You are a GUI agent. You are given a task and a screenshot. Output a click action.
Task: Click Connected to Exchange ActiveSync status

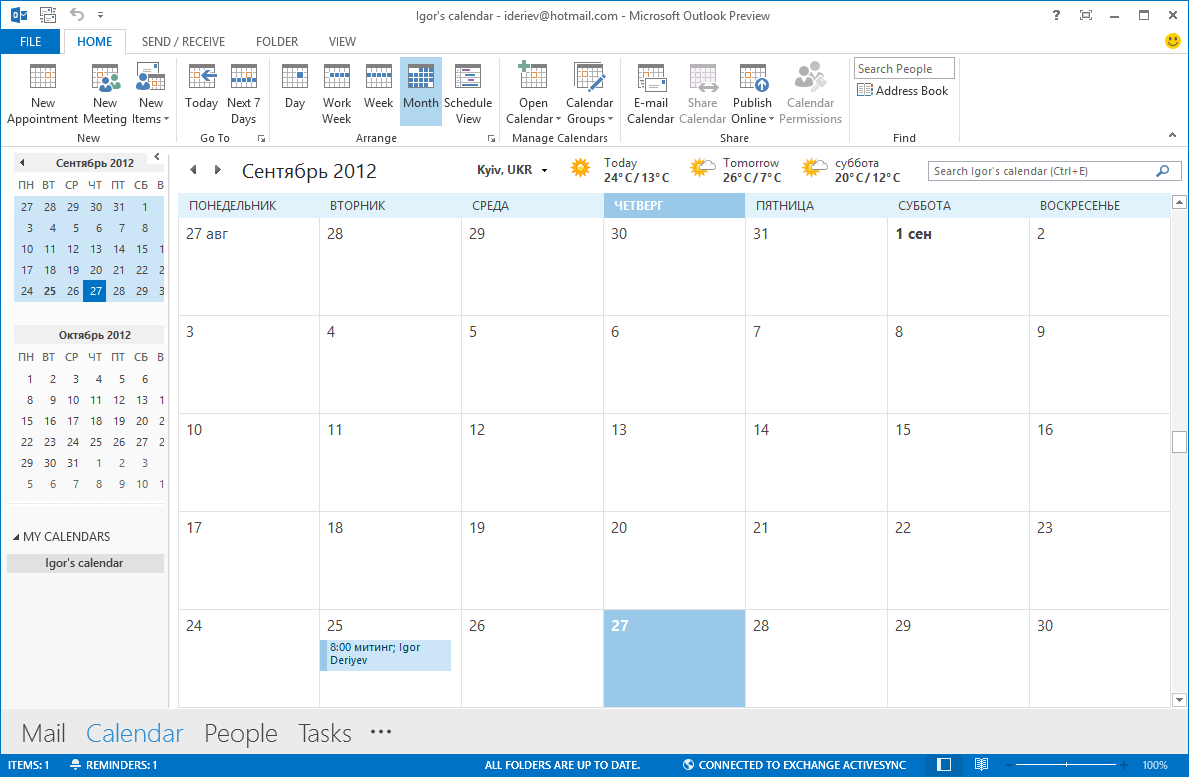point(794,765)
